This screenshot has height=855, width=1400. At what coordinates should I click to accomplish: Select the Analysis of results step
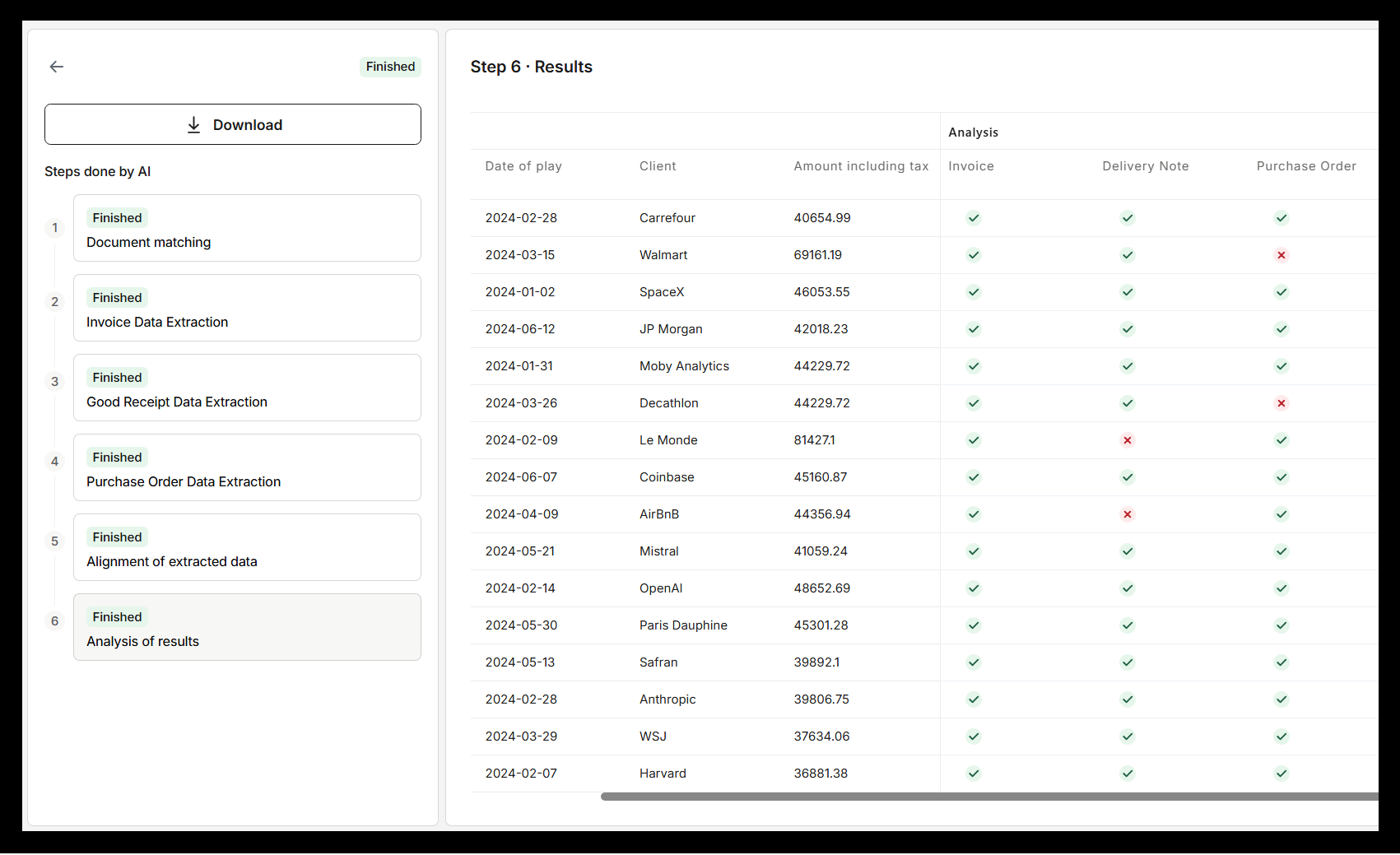click(247, 627)
